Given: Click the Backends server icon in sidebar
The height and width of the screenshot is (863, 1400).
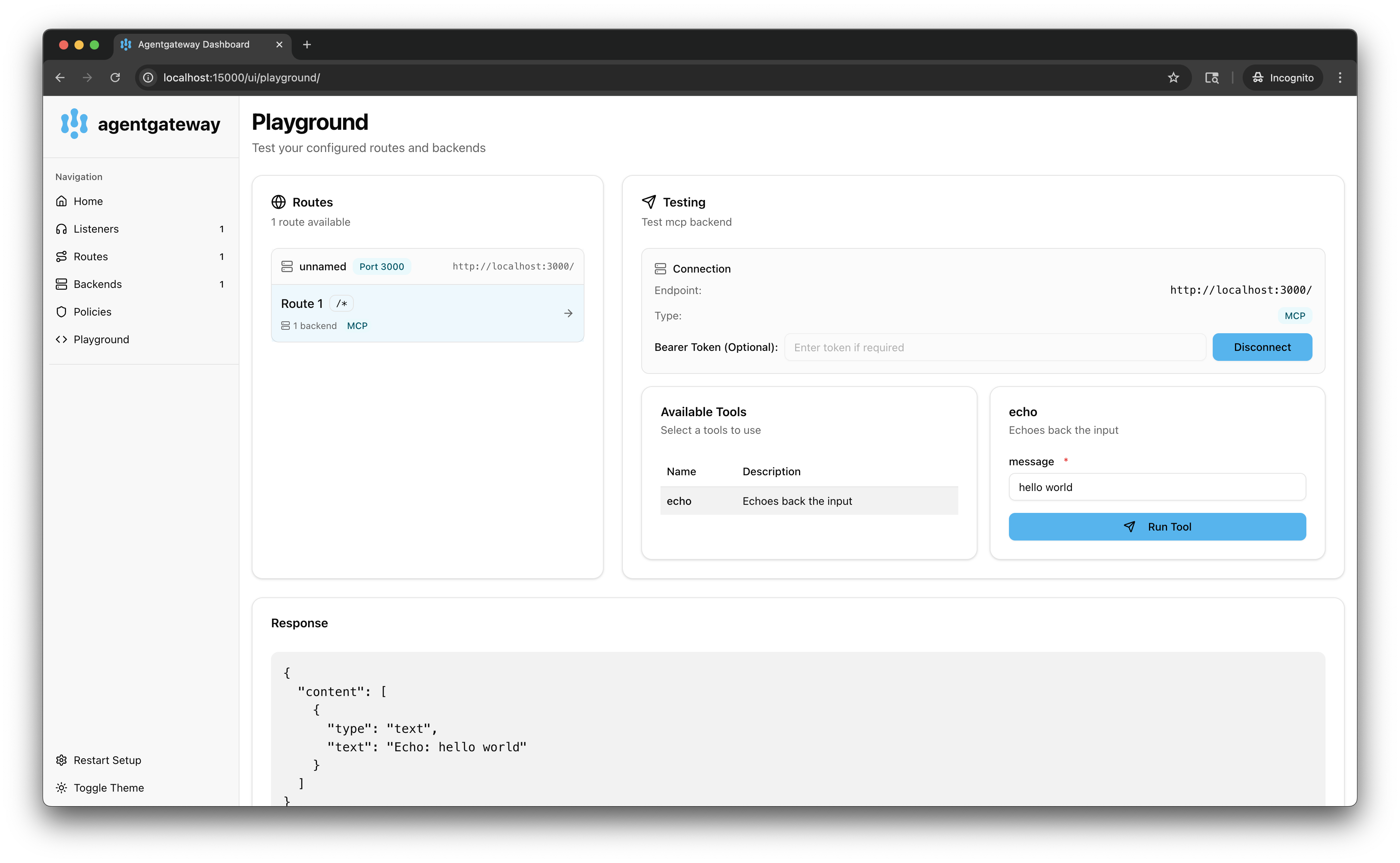Looking at the screenshot, I should [62, 284].
